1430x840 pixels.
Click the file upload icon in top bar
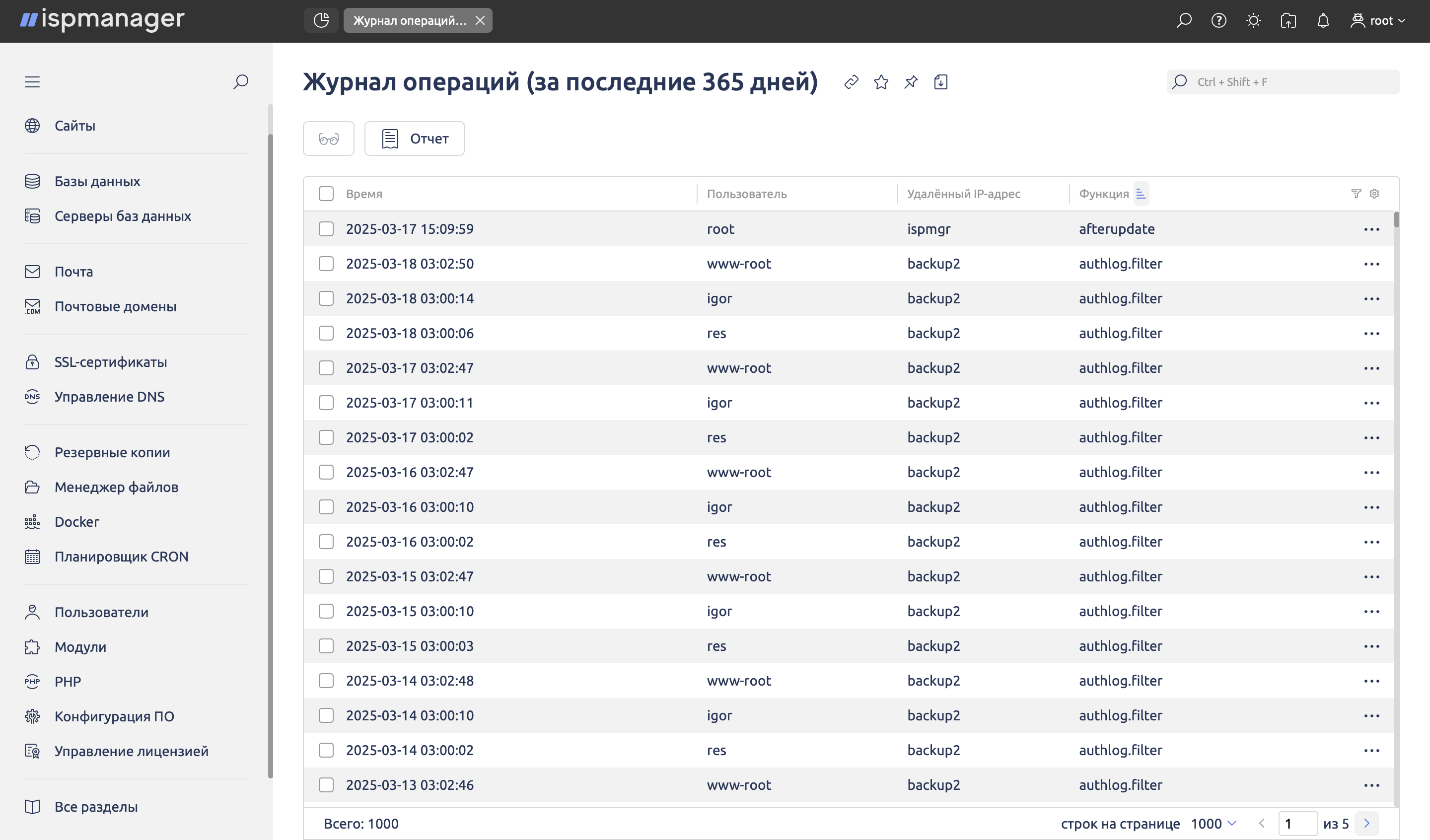click(1288, 20)
